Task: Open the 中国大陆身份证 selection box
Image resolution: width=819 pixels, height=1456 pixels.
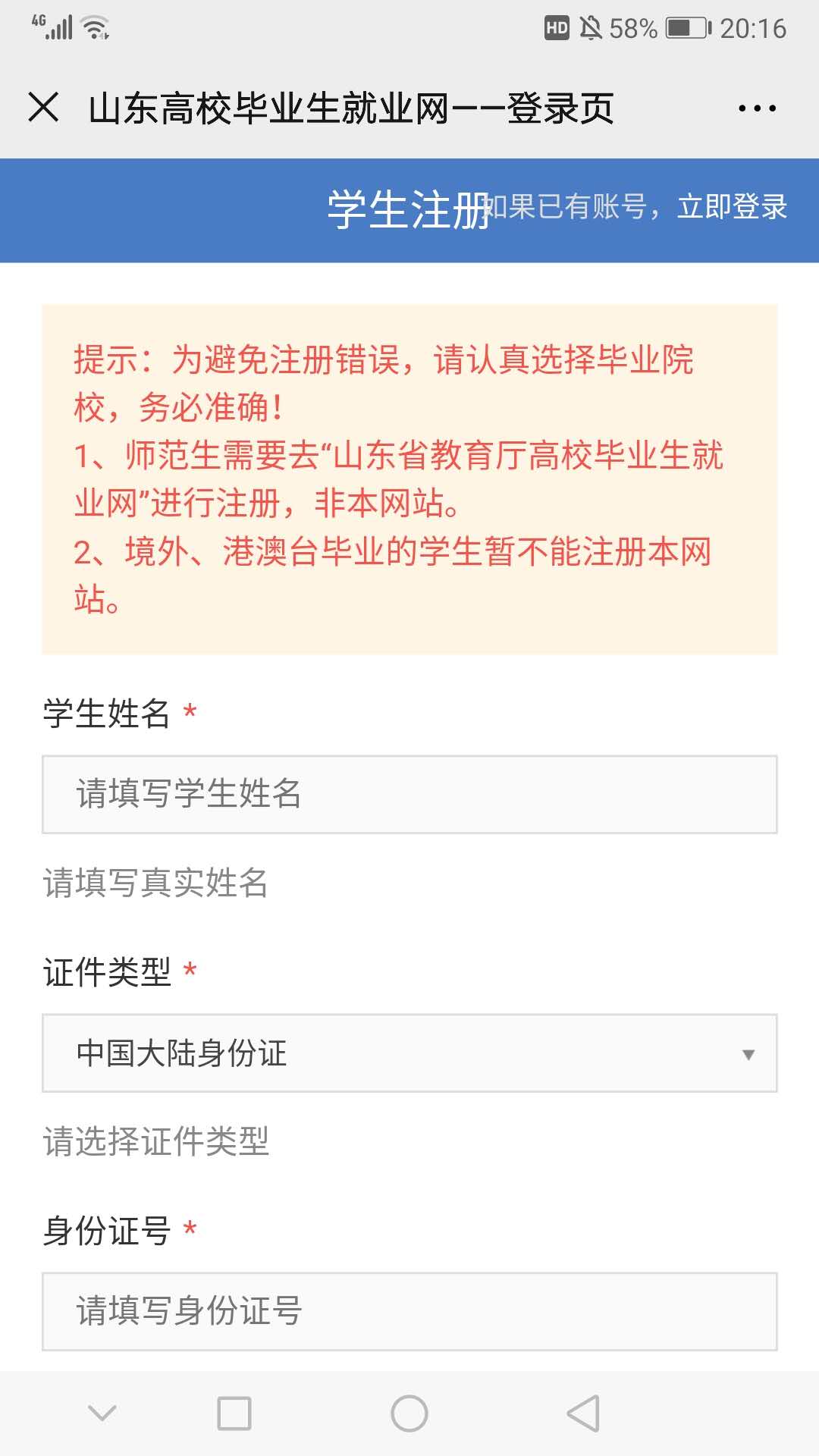Action: (409, 1053)
